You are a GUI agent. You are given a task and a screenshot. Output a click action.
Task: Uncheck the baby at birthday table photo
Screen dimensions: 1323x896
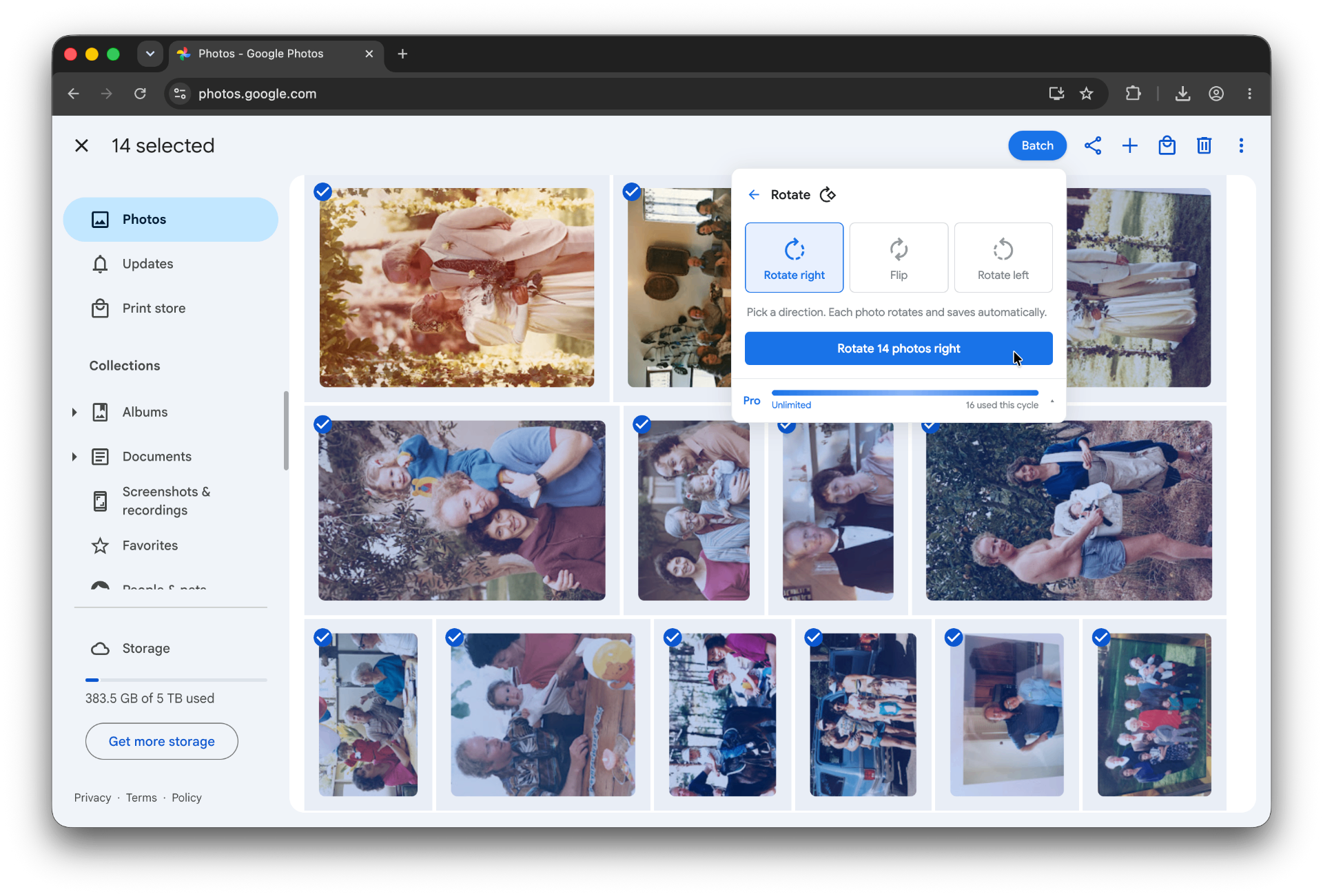coord(455,638)
